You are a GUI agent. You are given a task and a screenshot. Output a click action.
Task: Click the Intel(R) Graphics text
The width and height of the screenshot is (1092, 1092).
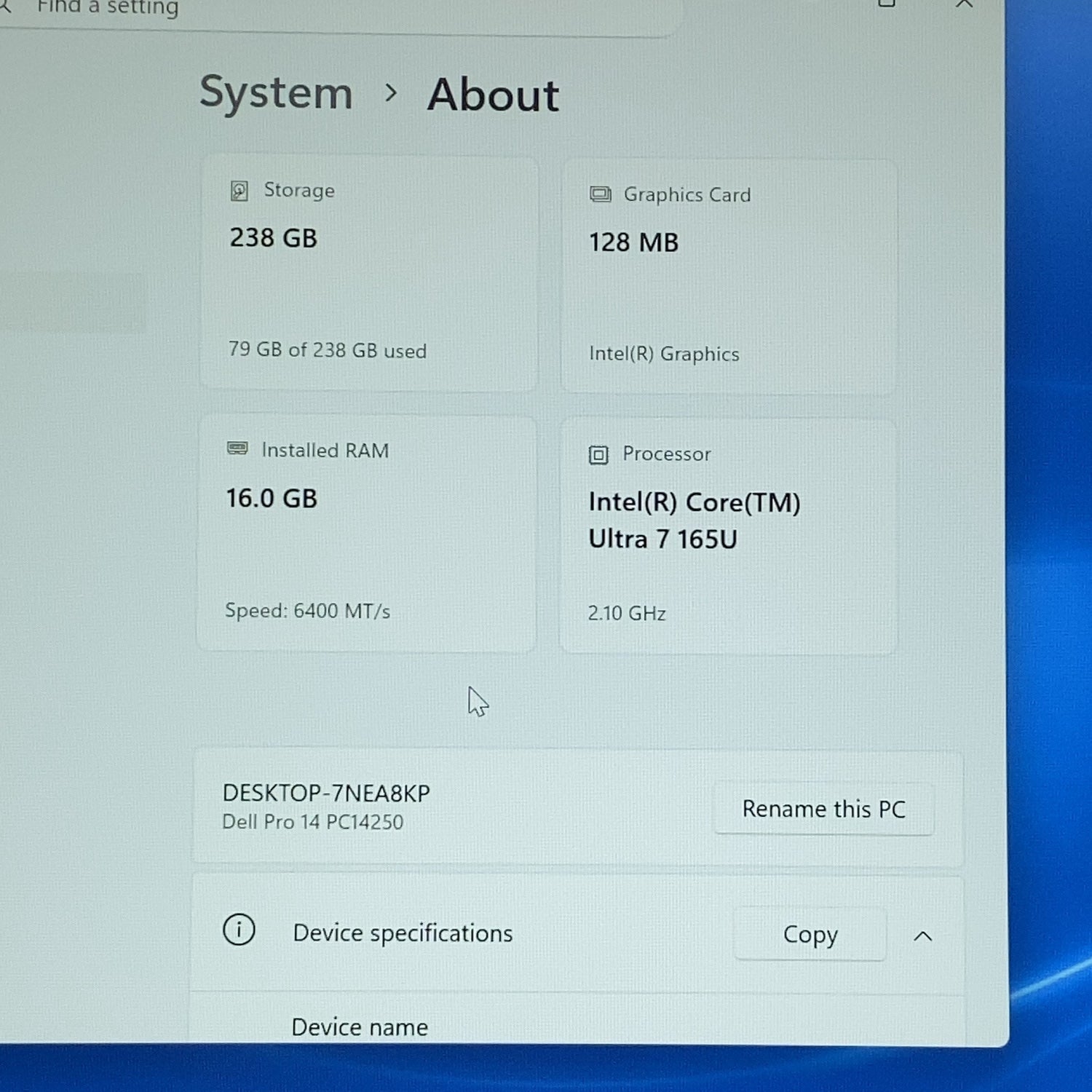[x=664, y=354]
